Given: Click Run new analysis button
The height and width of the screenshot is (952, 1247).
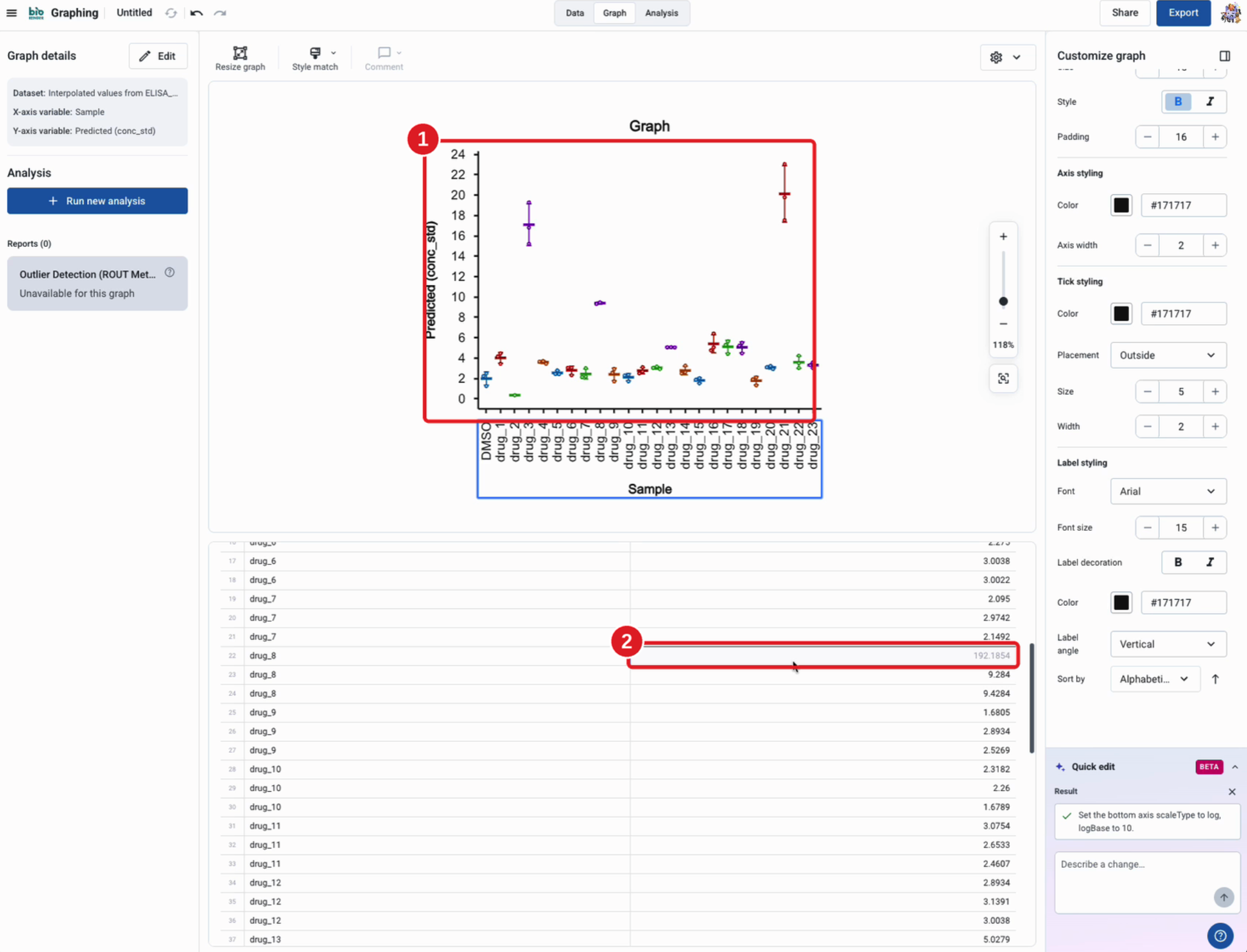Looking at the screenshot, I should click(x=98, y=201).
